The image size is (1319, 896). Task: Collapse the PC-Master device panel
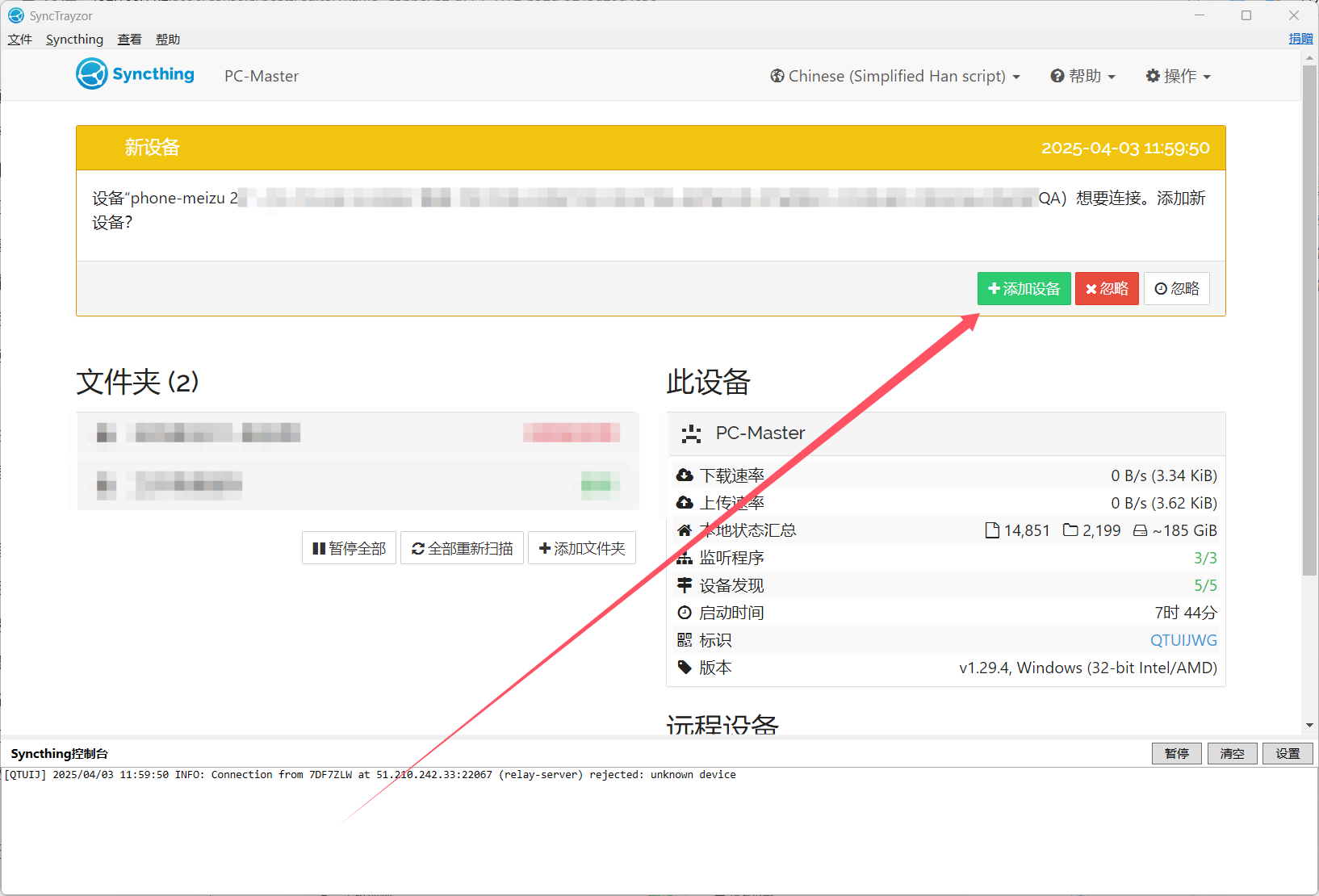946,433
